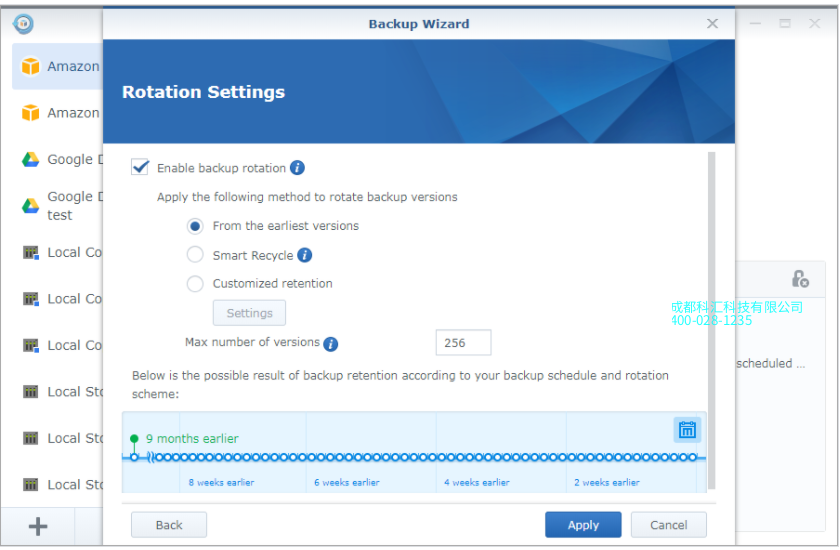Screen dimensions: 840x550
Task: Cancel the Backup Wizard
Action: coord(668,525)
